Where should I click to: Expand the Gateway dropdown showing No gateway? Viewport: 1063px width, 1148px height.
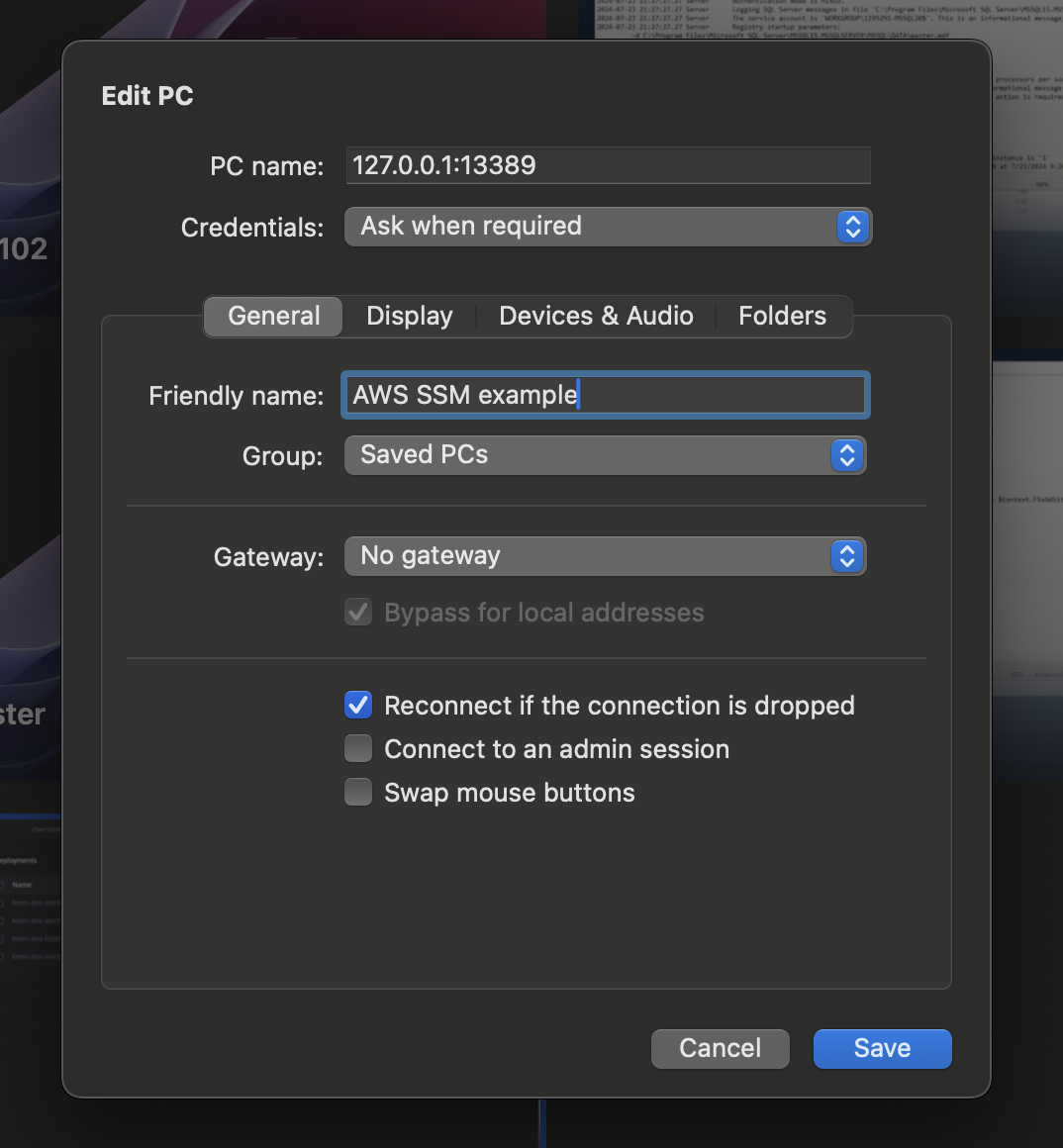(606, 556)
